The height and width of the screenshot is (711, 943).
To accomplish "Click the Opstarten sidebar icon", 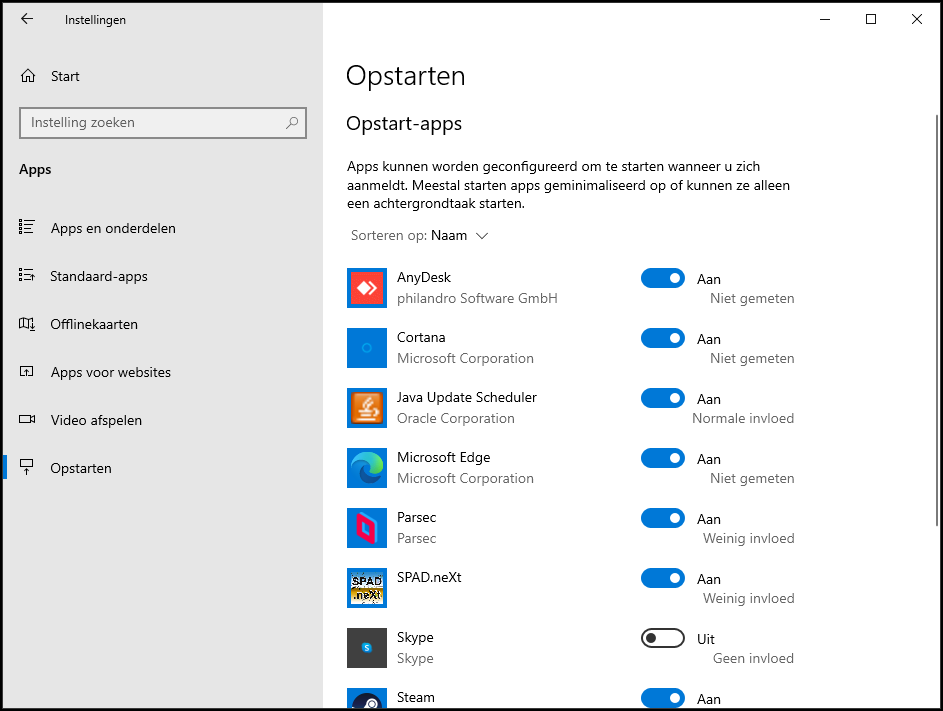I will click(x=26, y=467).
